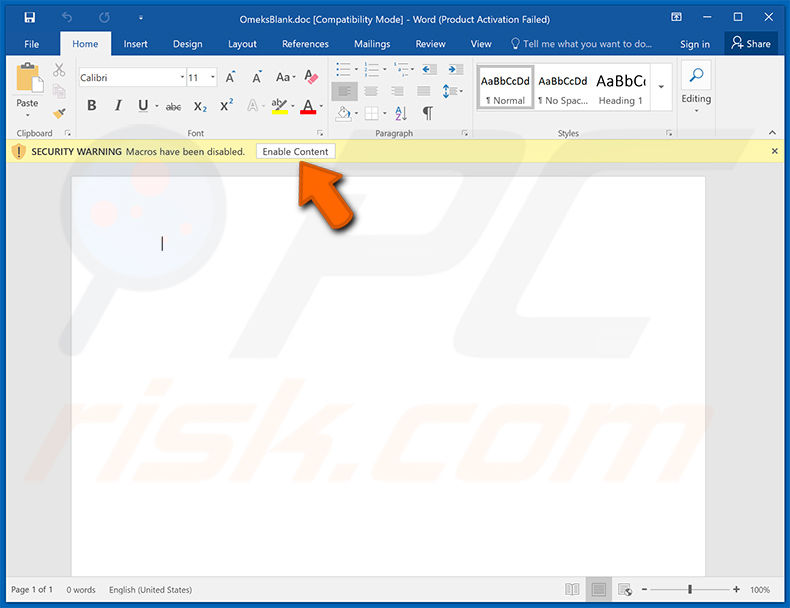Screen dimensions: 790x608
Task: Expand the Styles gallery arrow
Action: (x=661, y=87)
